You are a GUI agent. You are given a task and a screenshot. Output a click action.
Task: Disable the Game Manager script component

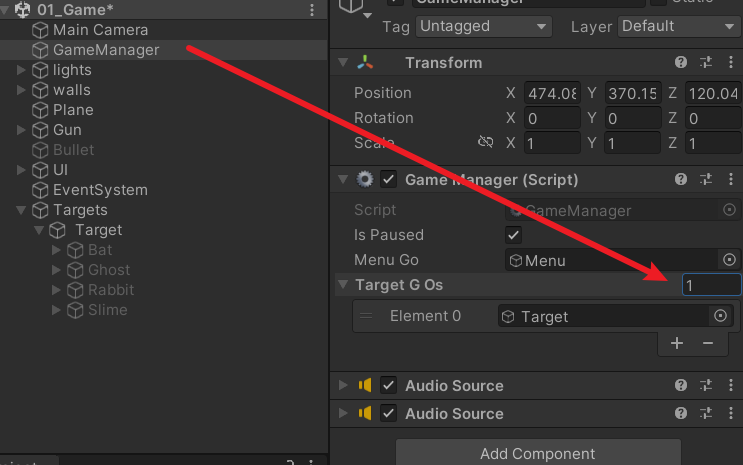point(389,180)
